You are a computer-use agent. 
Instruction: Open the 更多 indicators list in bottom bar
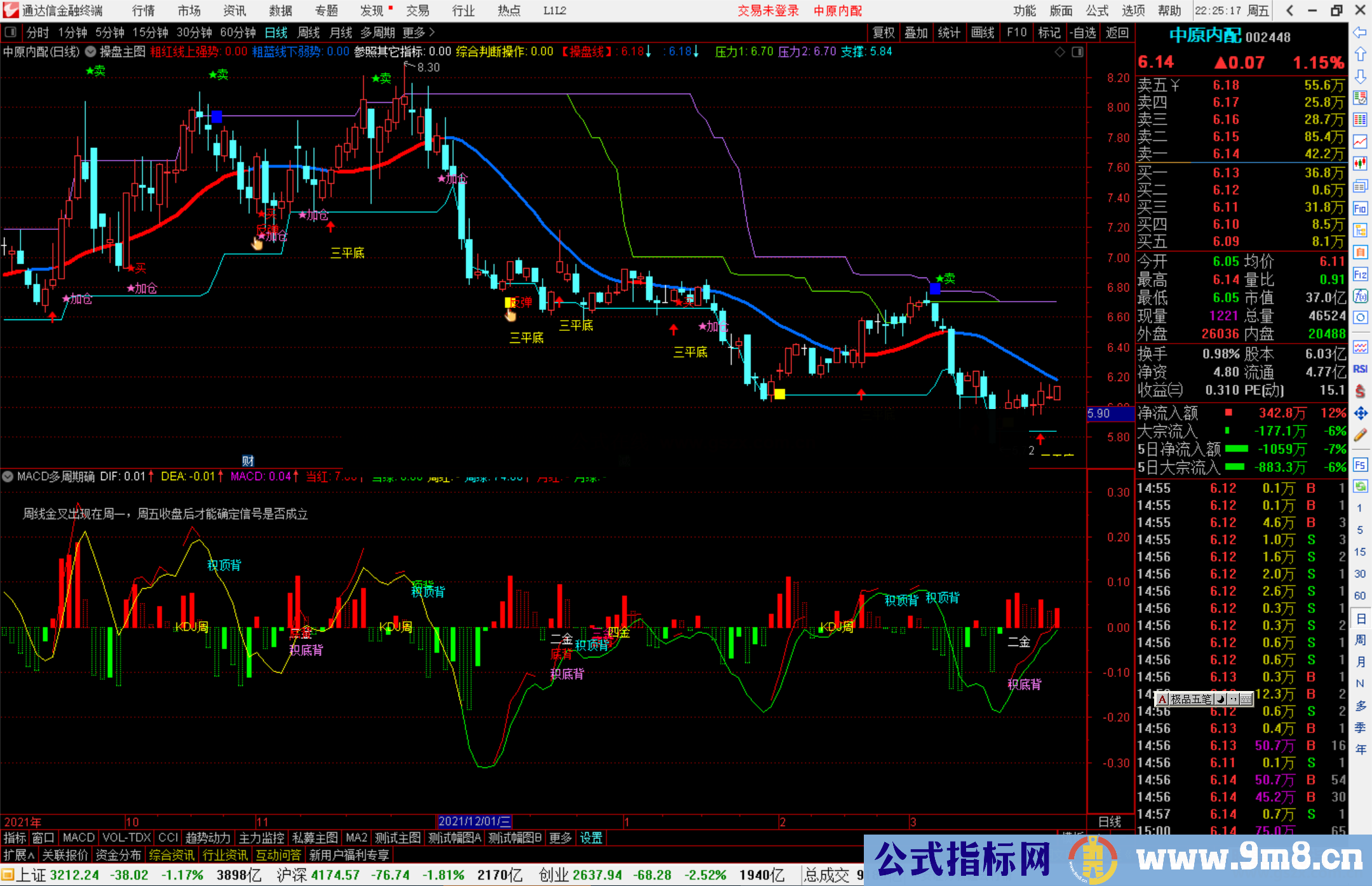tap(560, 838)
